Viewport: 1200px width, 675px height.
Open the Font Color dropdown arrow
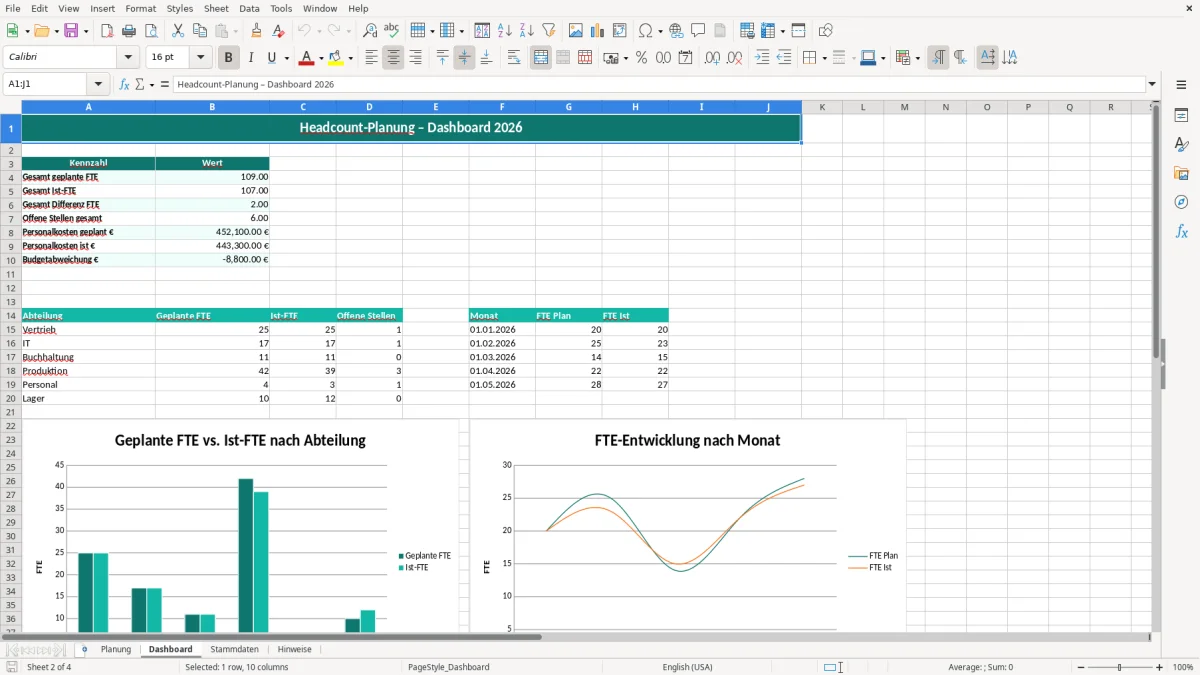point(320,58)
